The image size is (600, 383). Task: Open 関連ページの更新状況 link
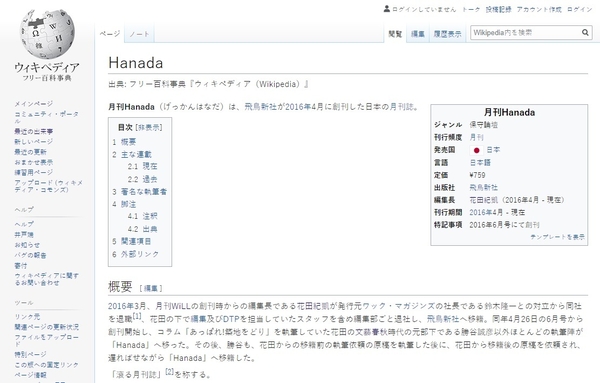[x=47, y=327]
